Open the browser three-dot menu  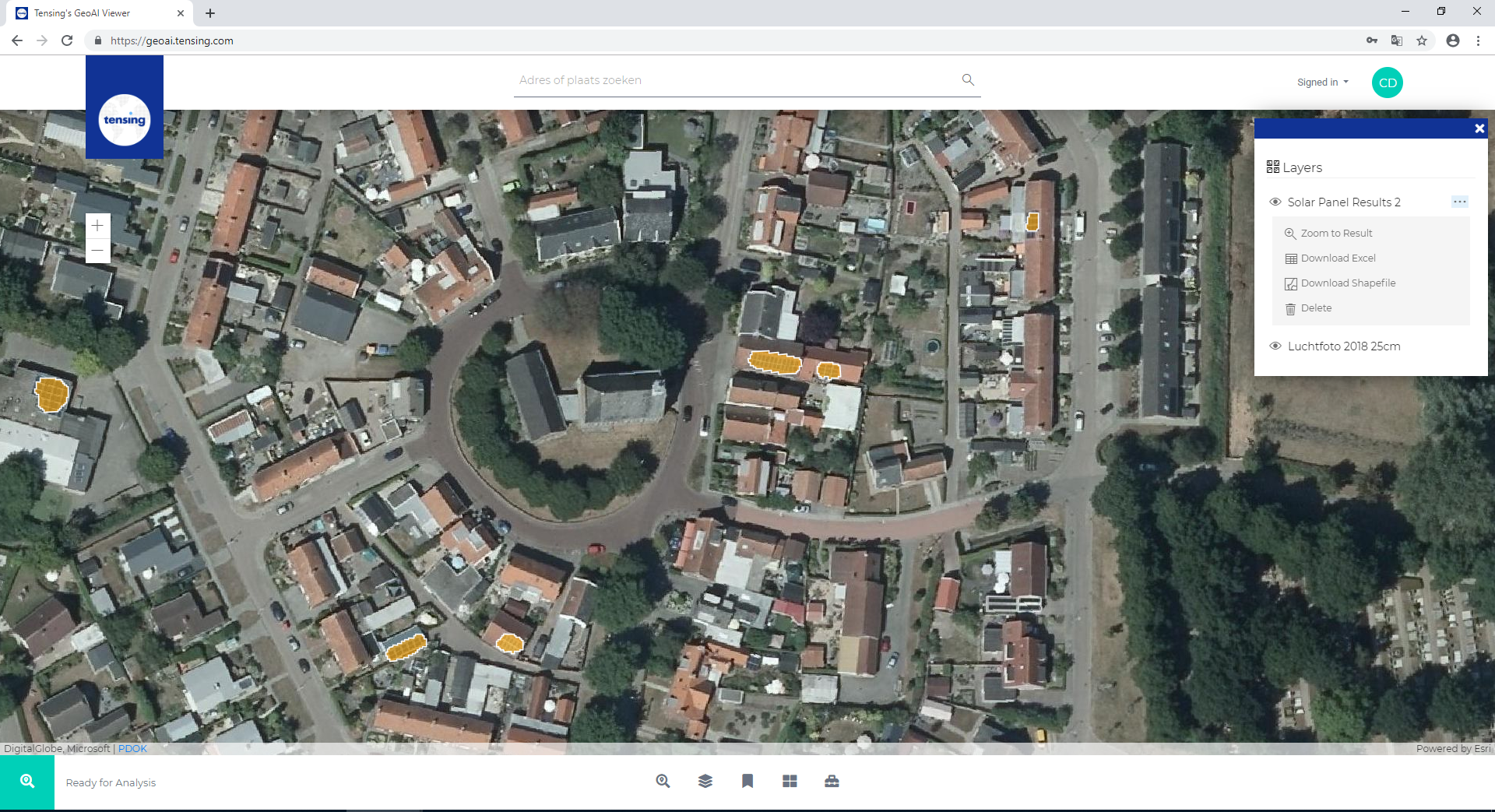[x=1478, y=40]
